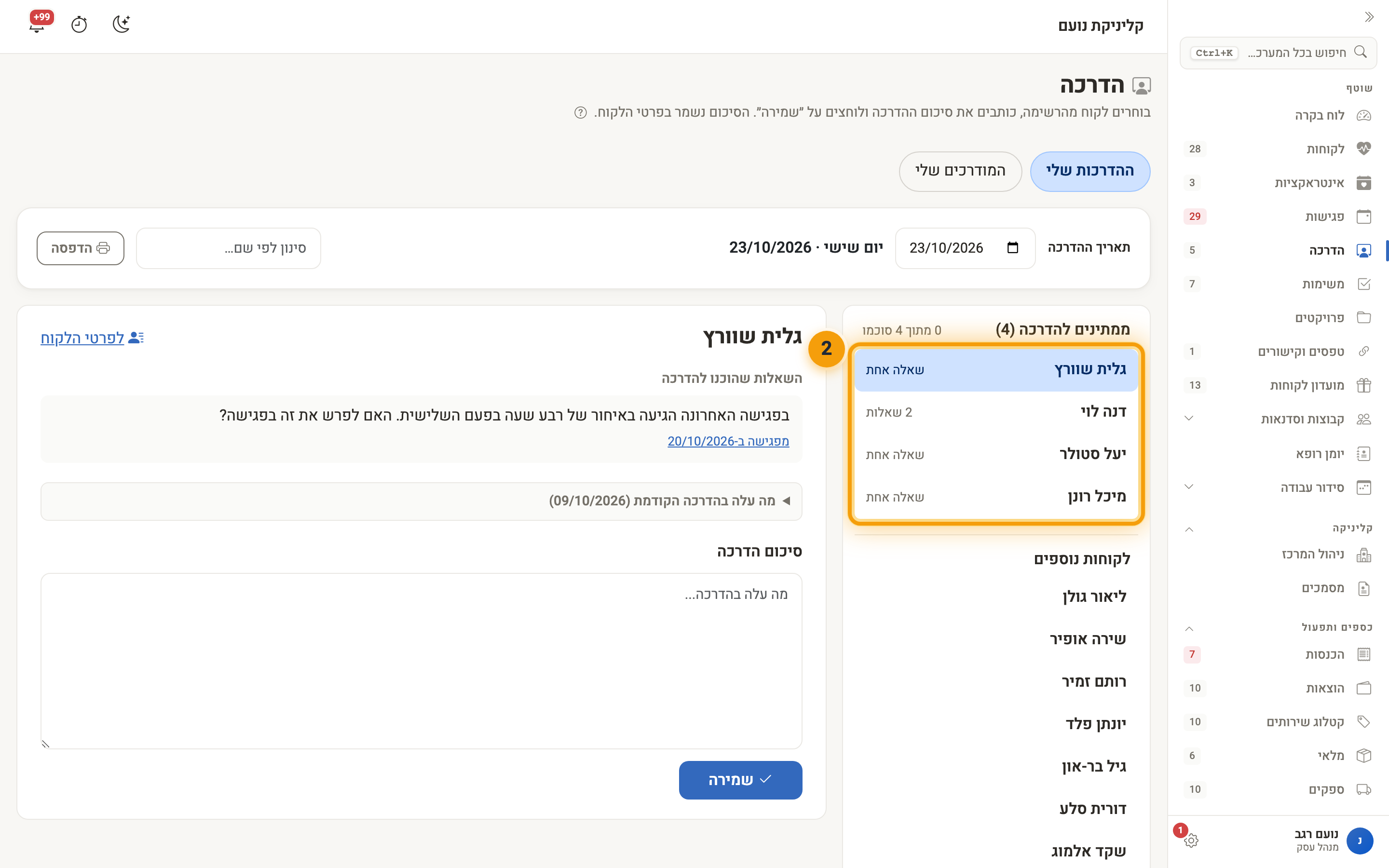The height and width of the screenshot is (868, 1389).
Task: Open לוח בקרה dashboard icon
Action: coord(1364,115)
